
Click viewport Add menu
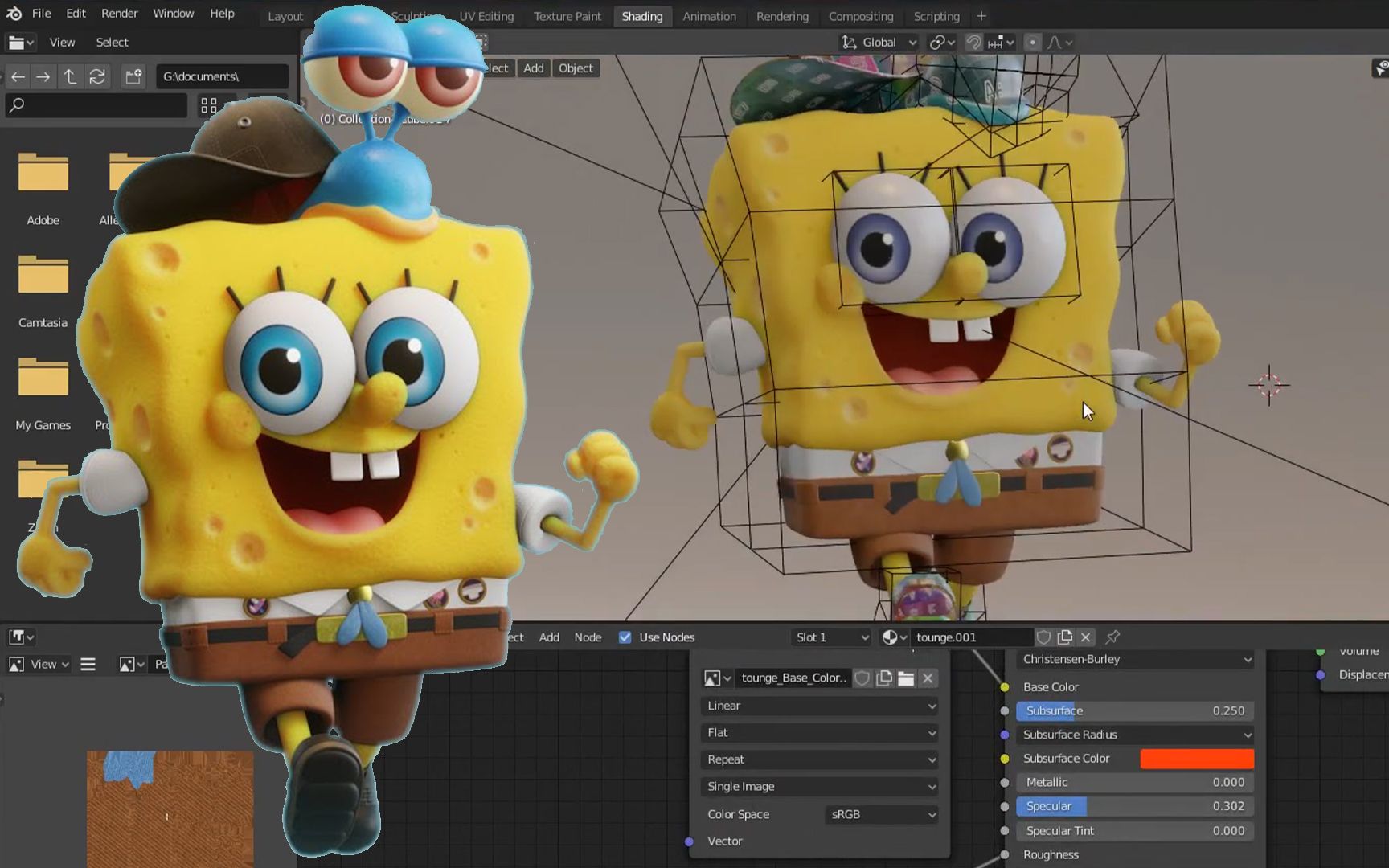tap(534, 68)
